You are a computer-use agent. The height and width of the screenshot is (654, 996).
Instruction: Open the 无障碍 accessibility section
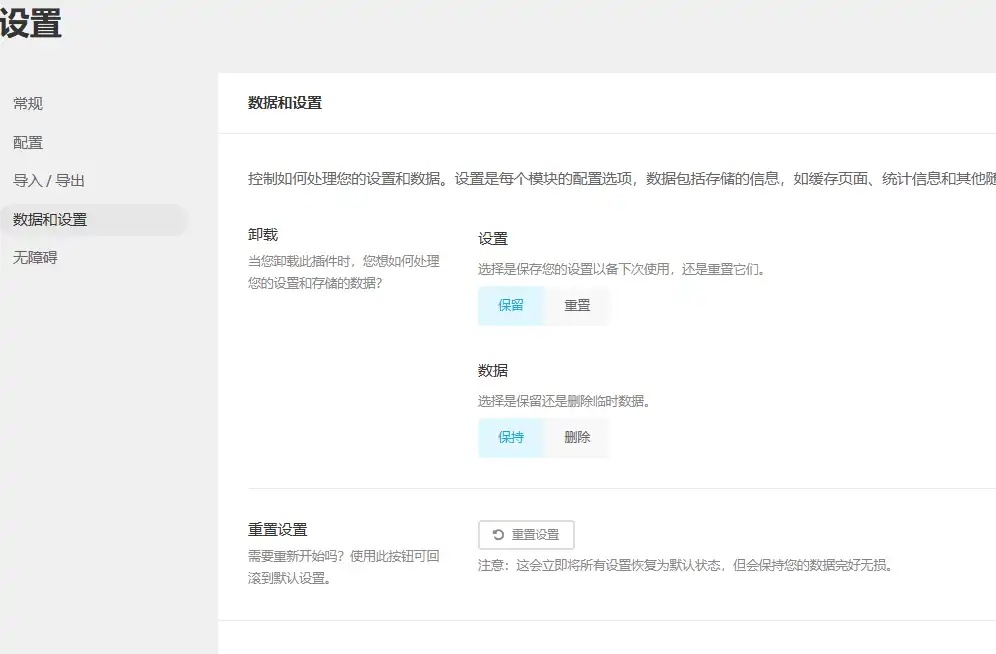[x=34, y=259]
